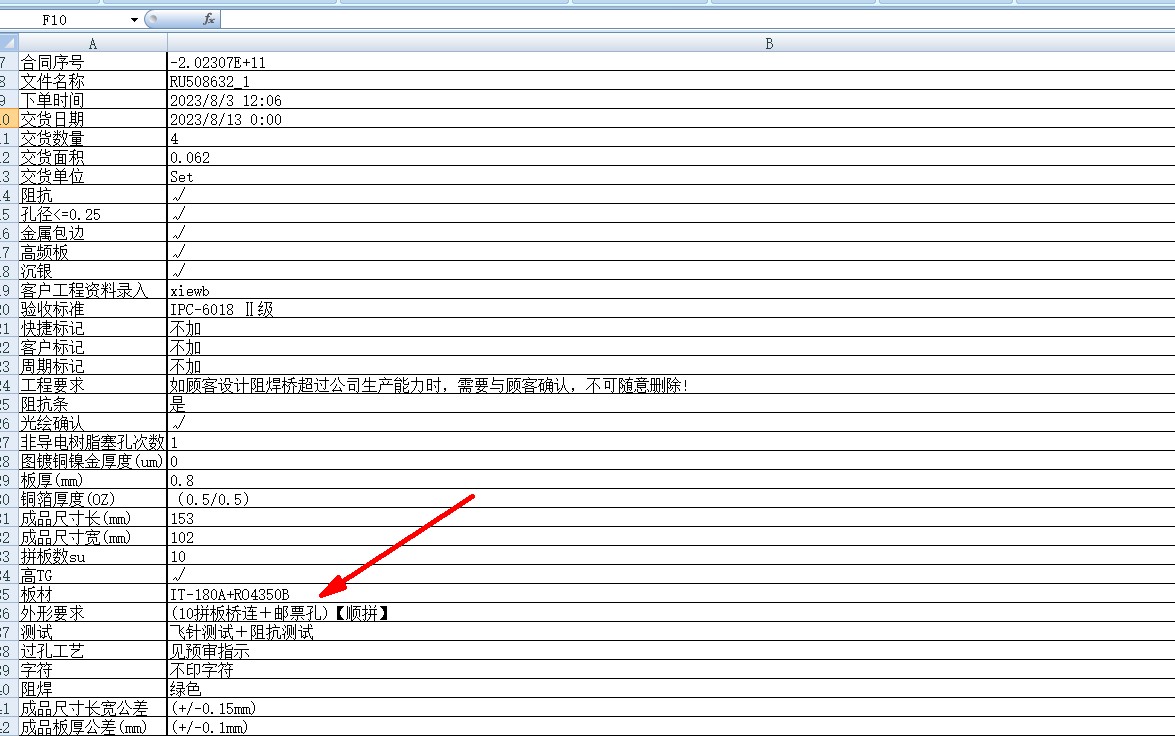Select cell with value (0.5/0.5)

(x=671, y=499)
